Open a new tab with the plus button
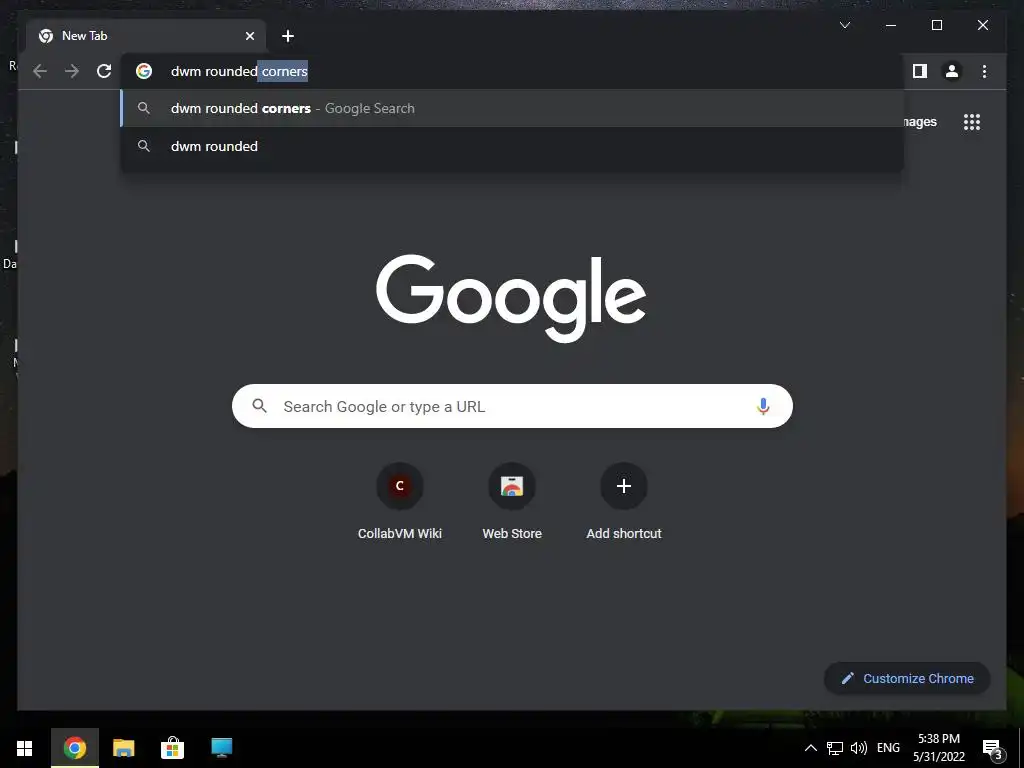 coord(288,36)
